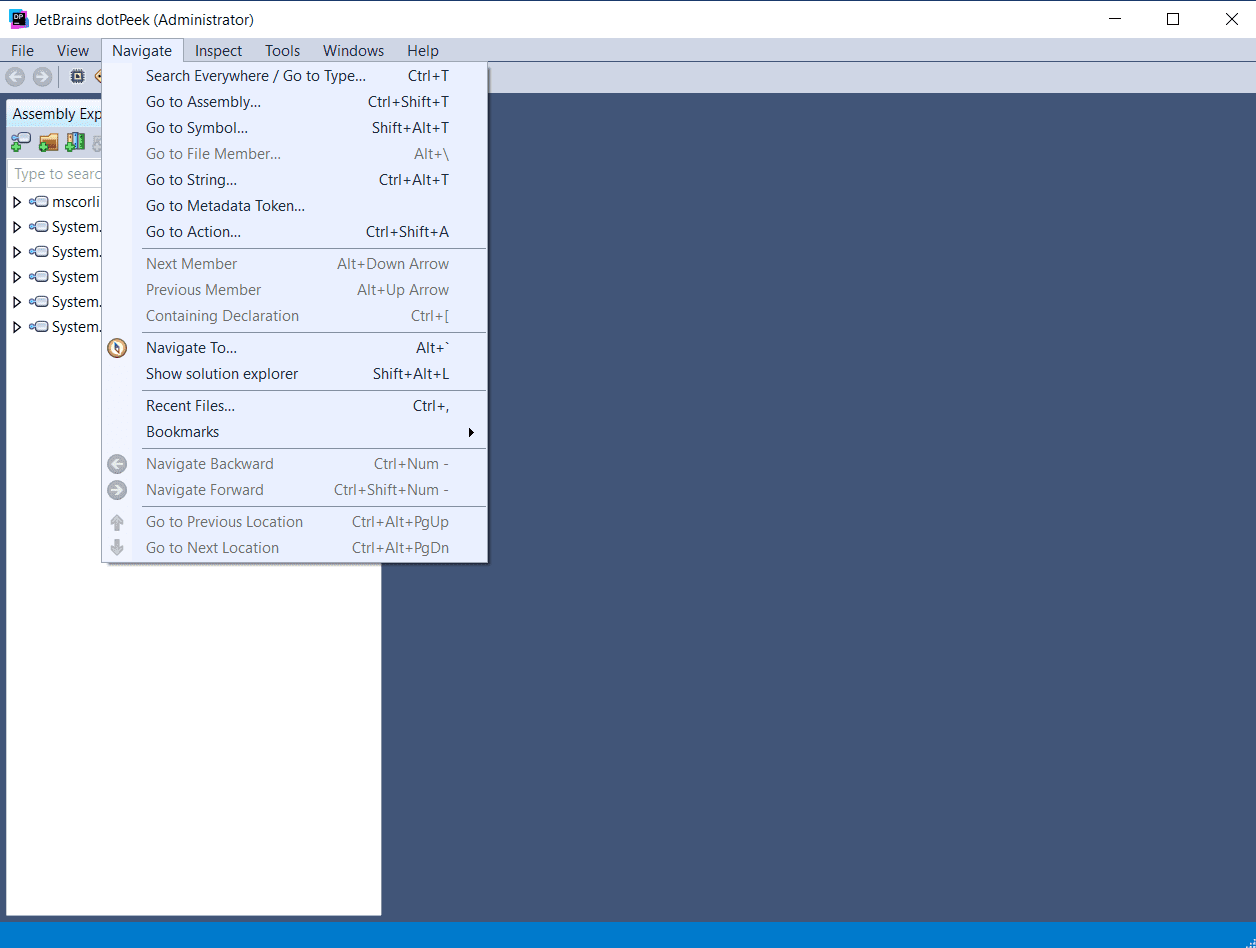This screenshot has width=1256, height=948.
Task: Click the Navigate Backward arrow icon in menu
Action: (117, 464)
